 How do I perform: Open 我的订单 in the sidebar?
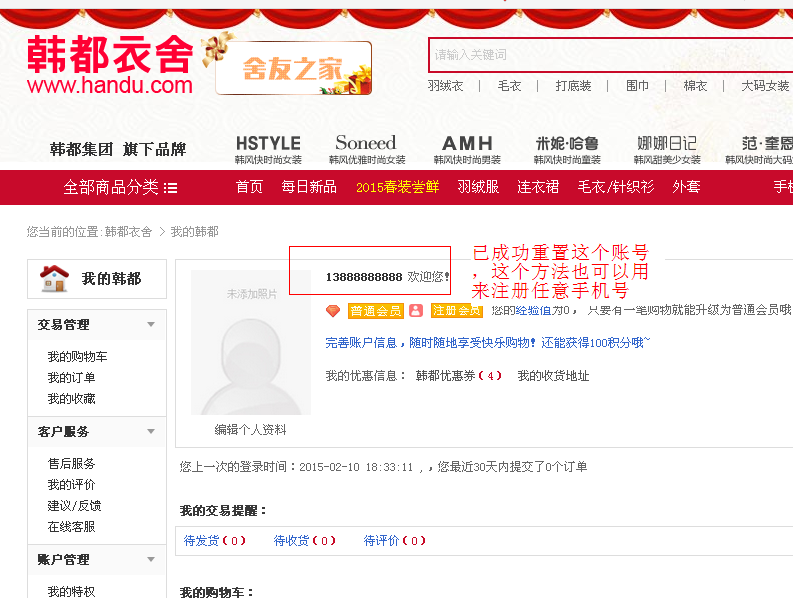[x=71, y=377]
